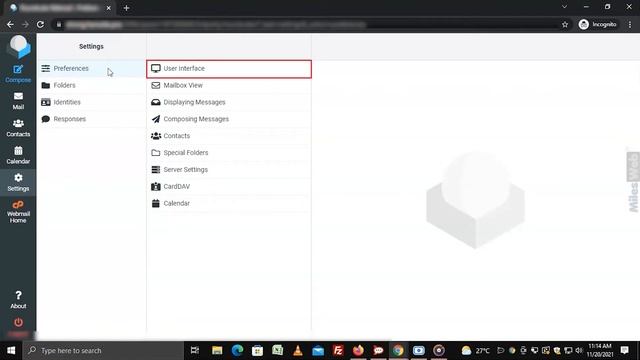Open a new browser tab
This screenshot has height=360, width=640.
(x=127, y=8)
